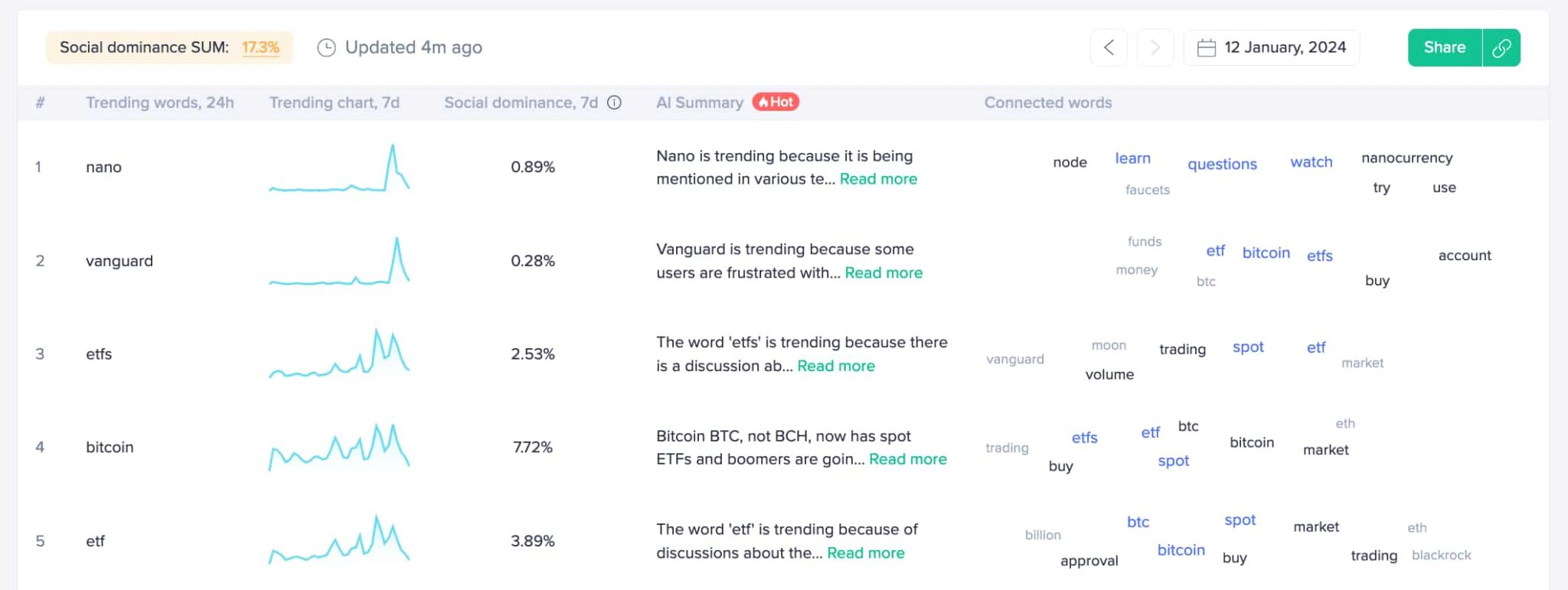The width and height of the screenshot is (1568, 590).
Task: Open Read more for vanguard summary
Action: pos(884,273)
